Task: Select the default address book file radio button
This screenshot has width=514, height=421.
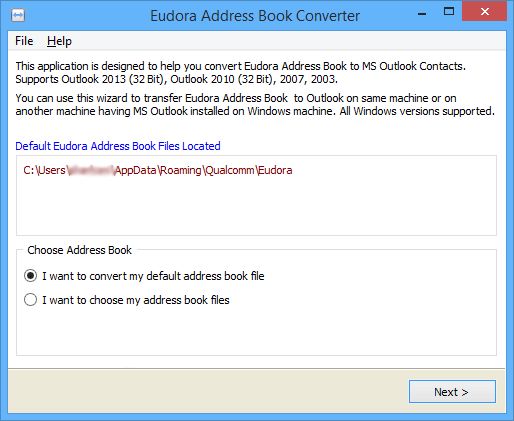Action: coord(30,276)
